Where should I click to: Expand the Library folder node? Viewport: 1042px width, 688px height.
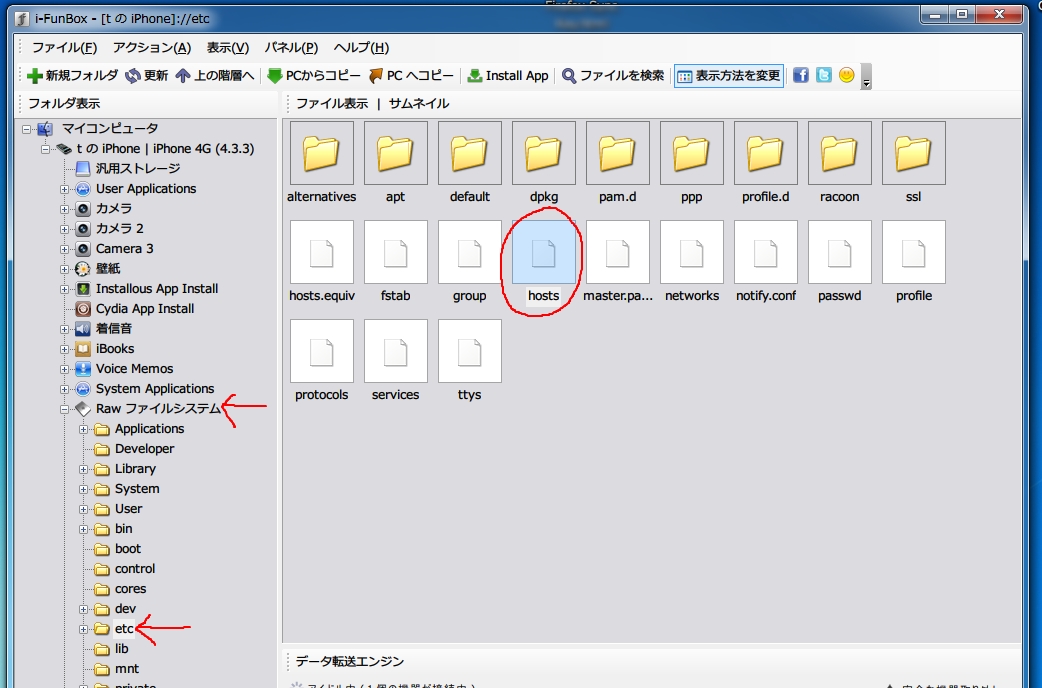pyautogui.click(x=84, y=469)
